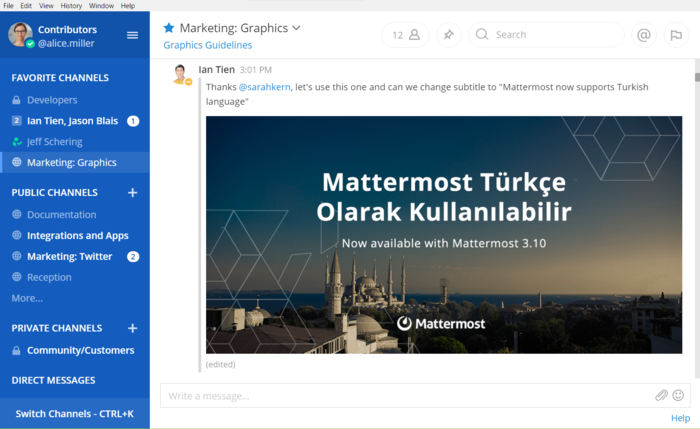Open flagged posts with flag icon

[x=676, y=35]
